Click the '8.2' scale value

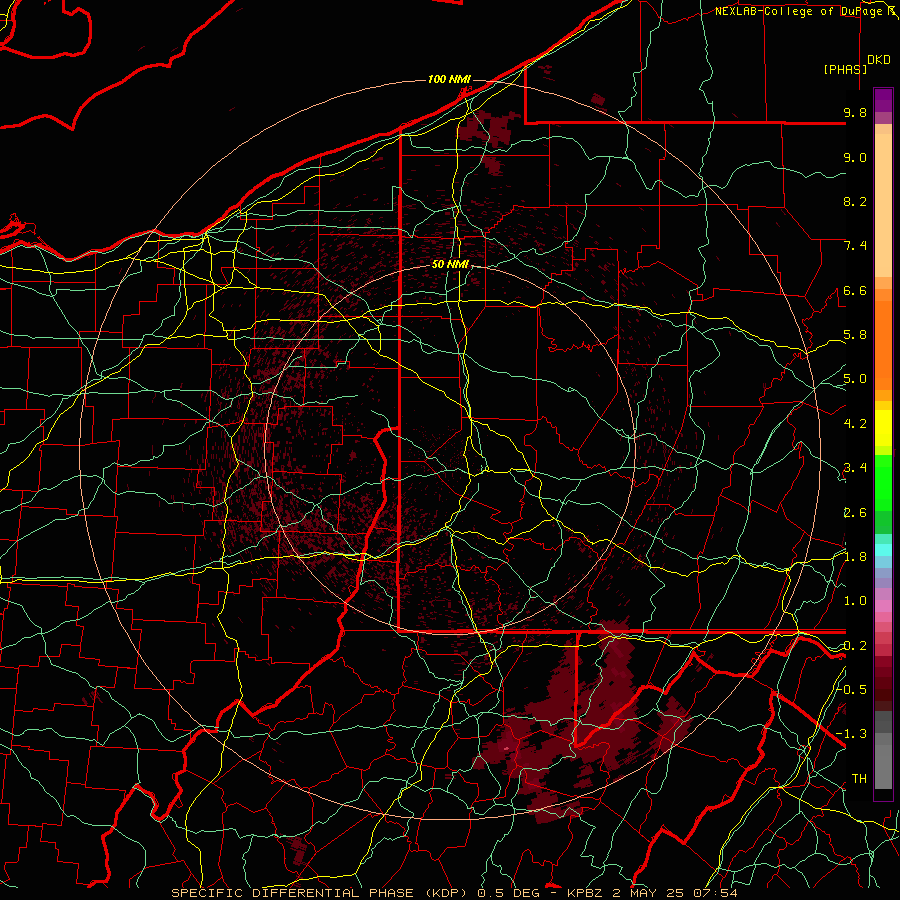pos(855,201)
